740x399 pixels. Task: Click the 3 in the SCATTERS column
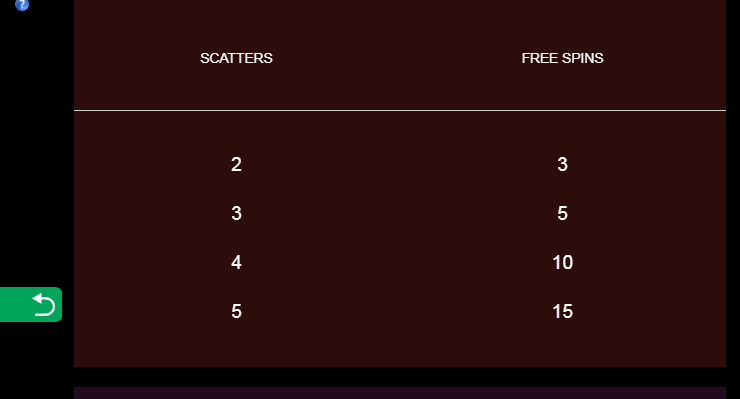tap(236, 213)
